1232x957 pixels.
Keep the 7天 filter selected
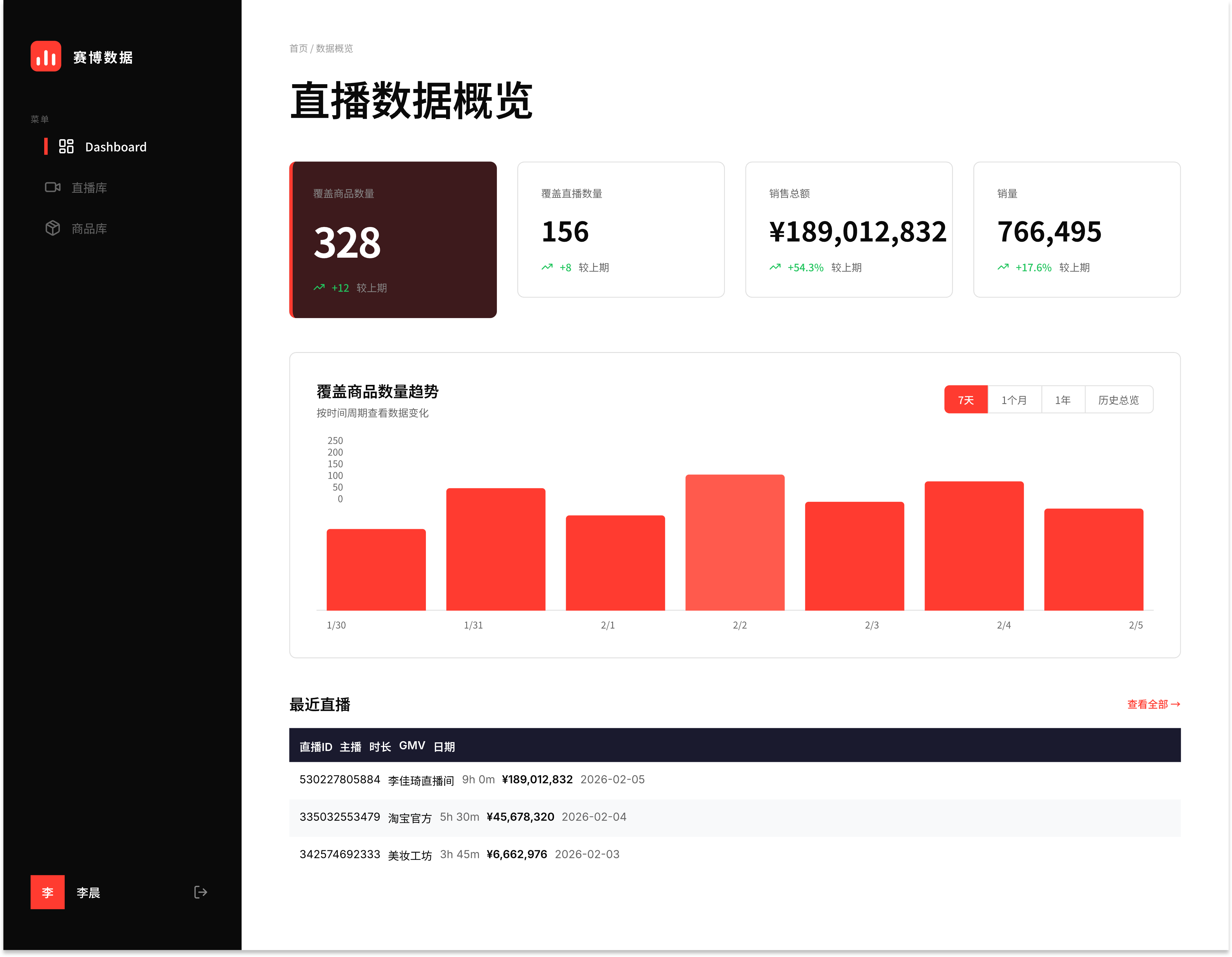pyautogui.click(x=966, y=399)
